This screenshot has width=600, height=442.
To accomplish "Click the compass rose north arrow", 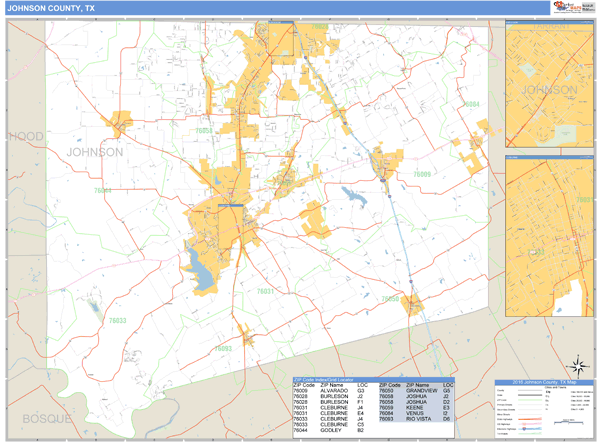I will (578, 366).
